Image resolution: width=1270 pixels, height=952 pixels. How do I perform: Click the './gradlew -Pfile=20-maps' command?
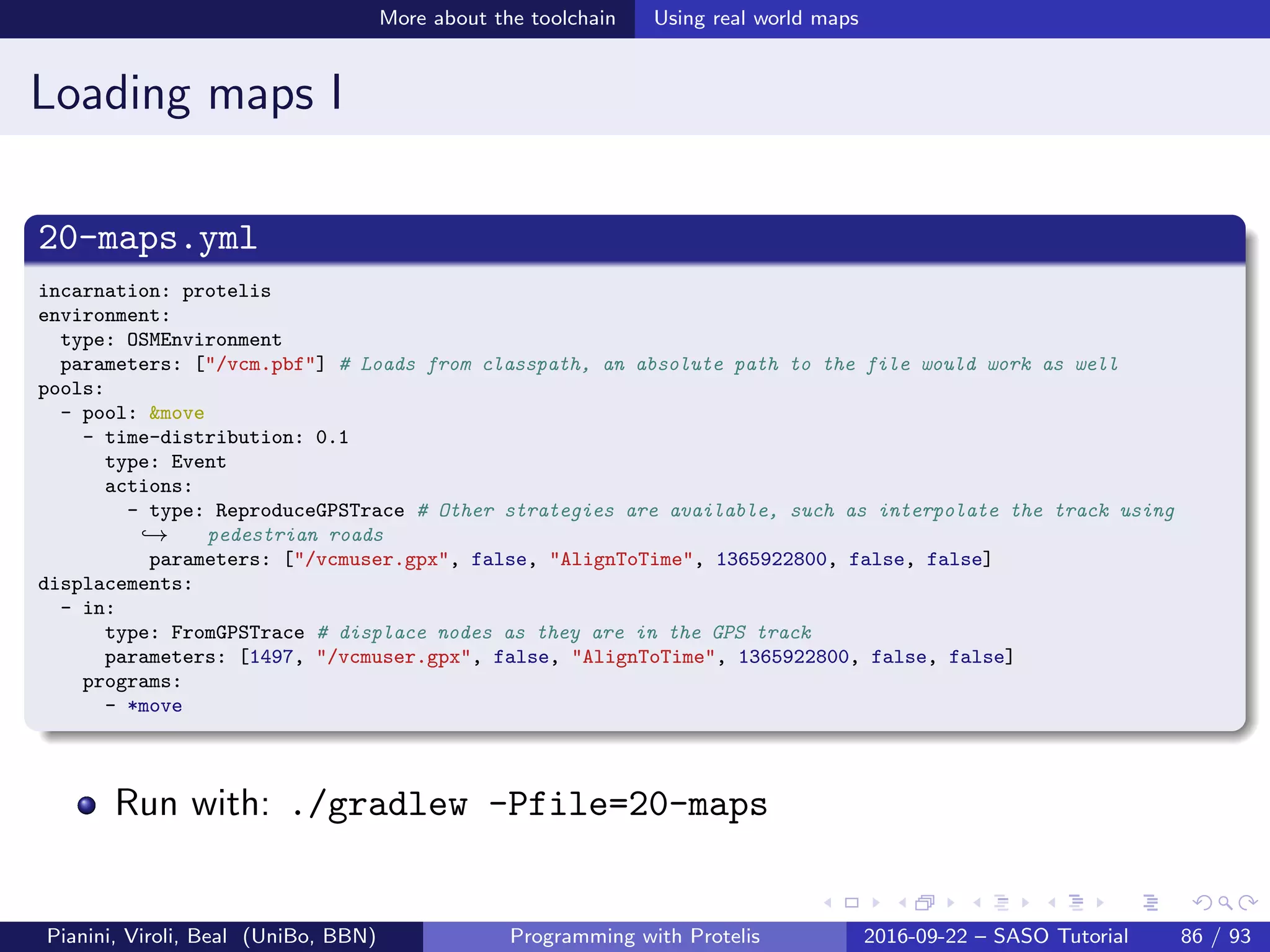click(x=529, y=804)
